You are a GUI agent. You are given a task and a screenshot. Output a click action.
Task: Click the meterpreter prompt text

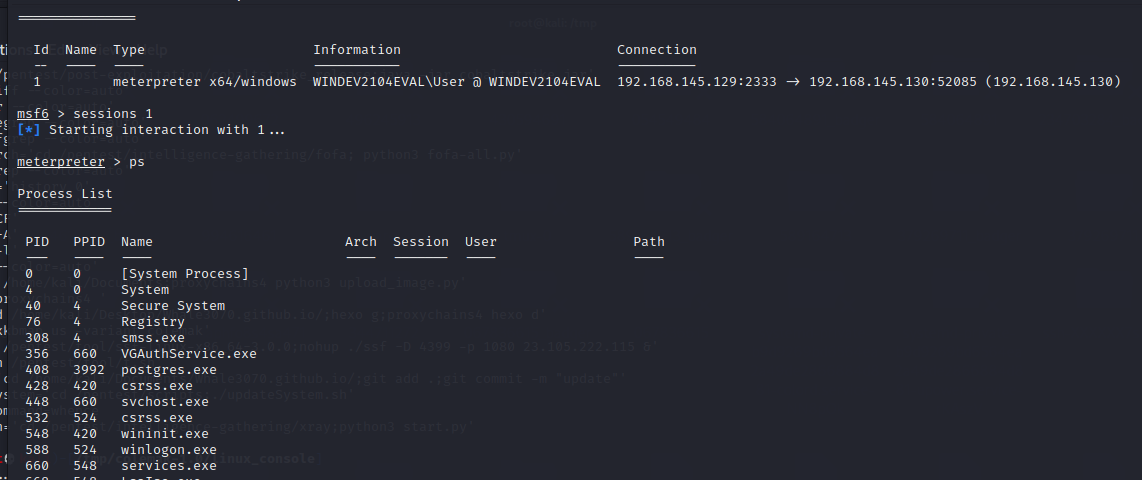[59, 162]
